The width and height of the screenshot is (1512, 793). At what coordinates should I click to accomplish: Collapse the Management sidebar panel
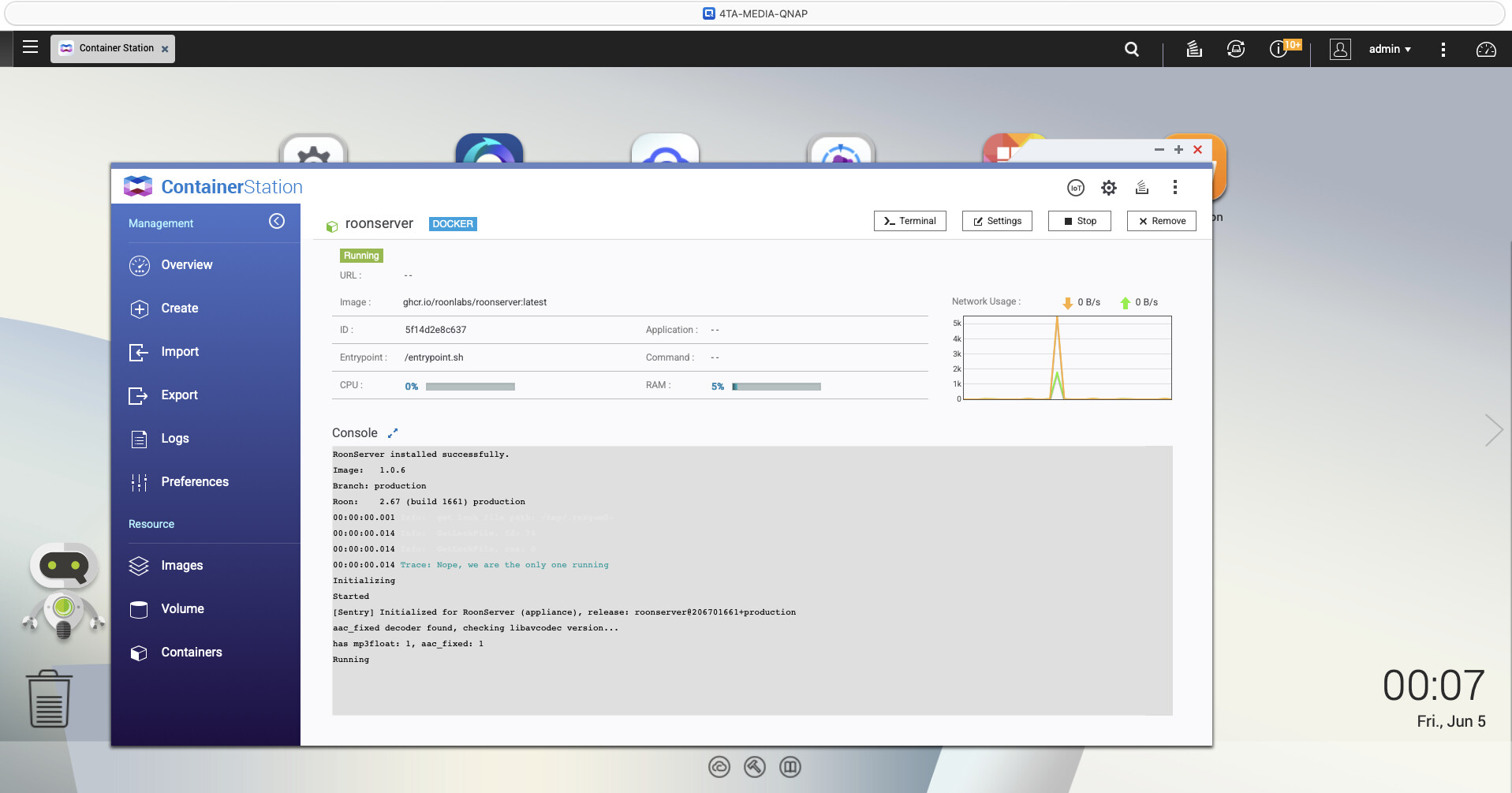[x=277, y=221]
